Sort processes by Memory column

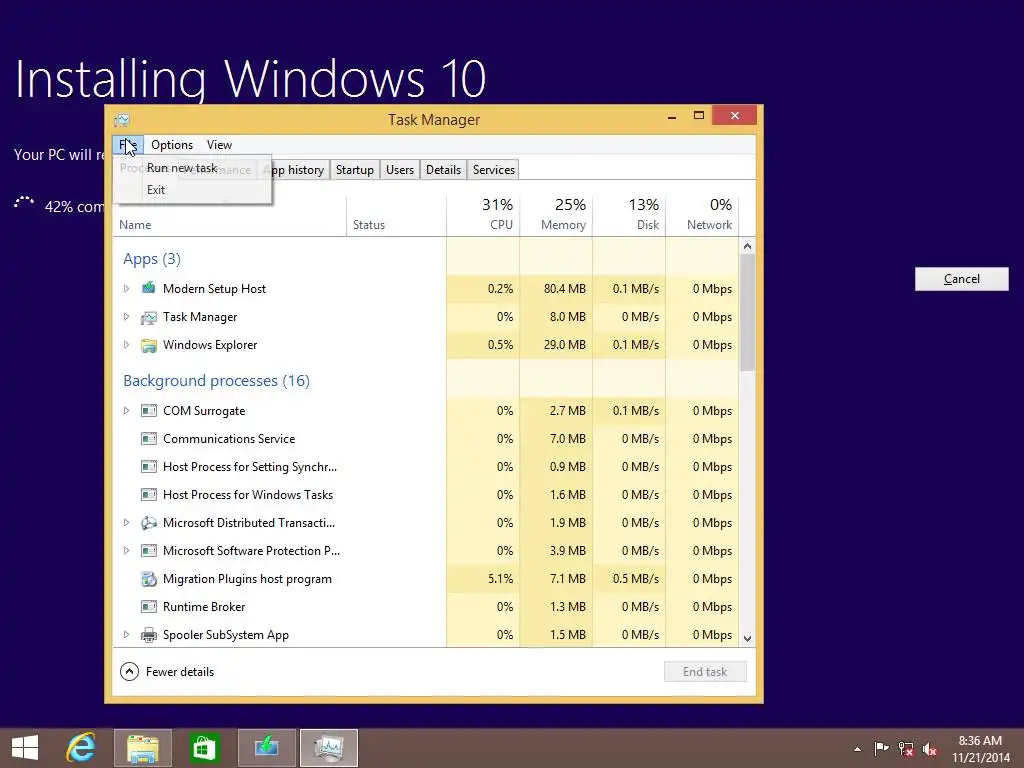[x=556, y=214]
